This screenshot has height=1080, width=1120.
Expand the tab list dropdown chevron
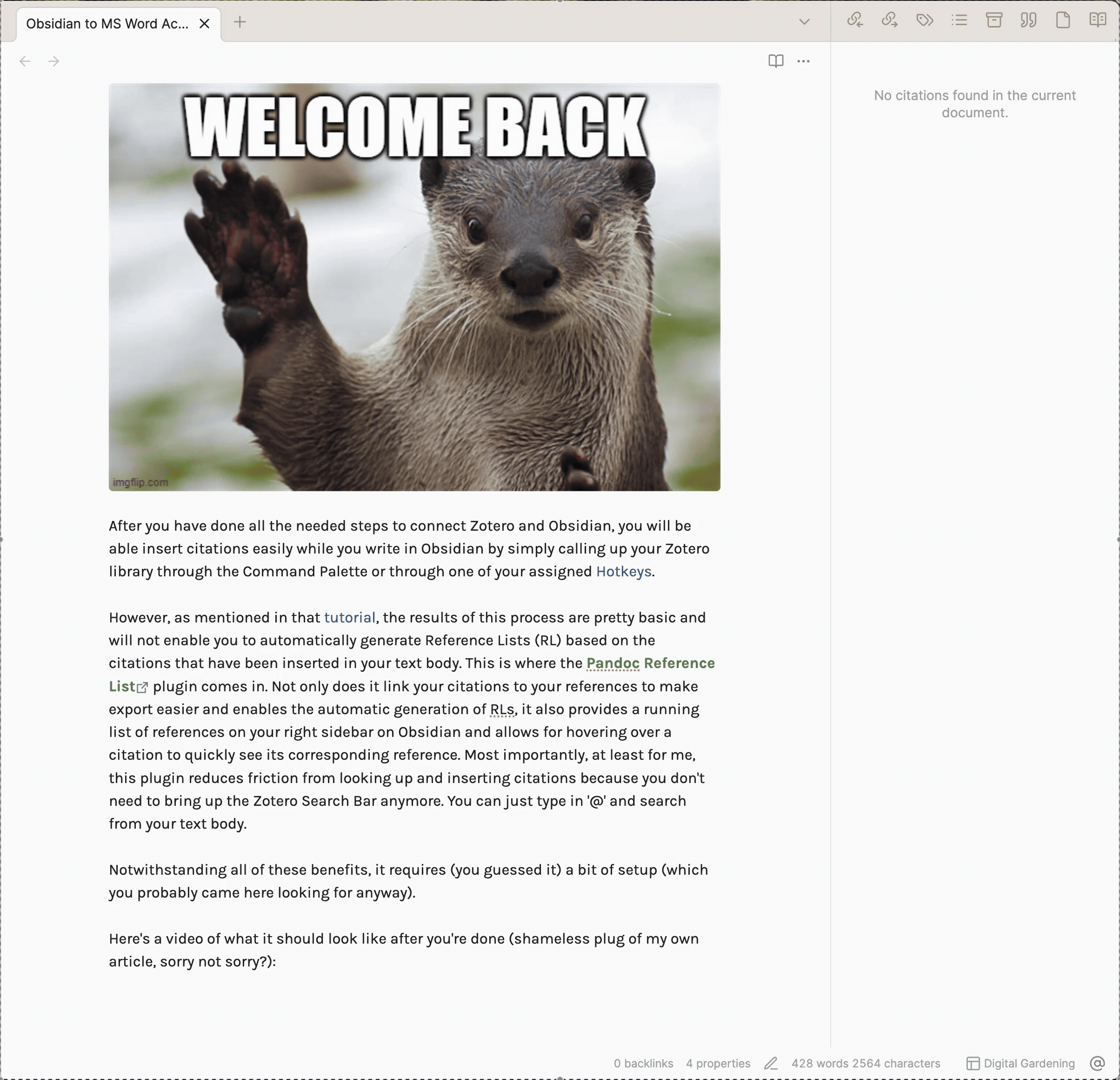coord(804,22)
